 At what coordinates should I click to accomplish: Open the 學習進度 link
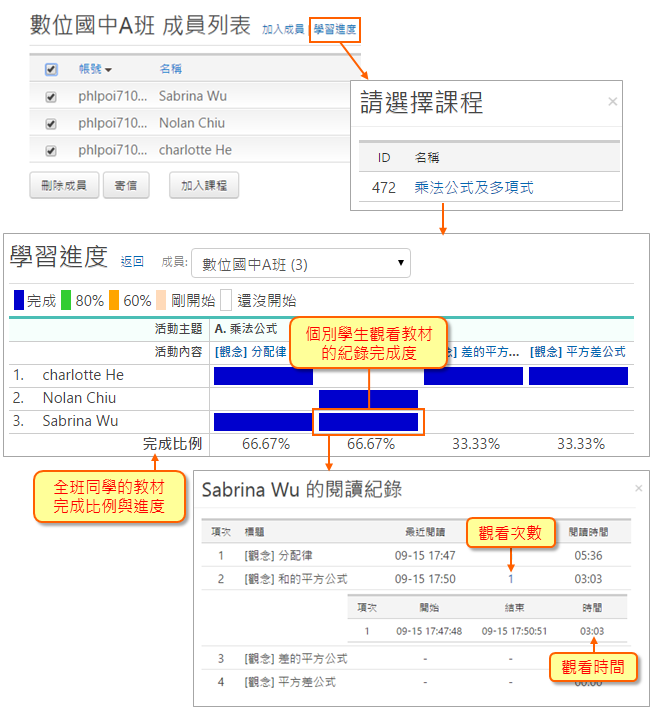click(335, 30)
